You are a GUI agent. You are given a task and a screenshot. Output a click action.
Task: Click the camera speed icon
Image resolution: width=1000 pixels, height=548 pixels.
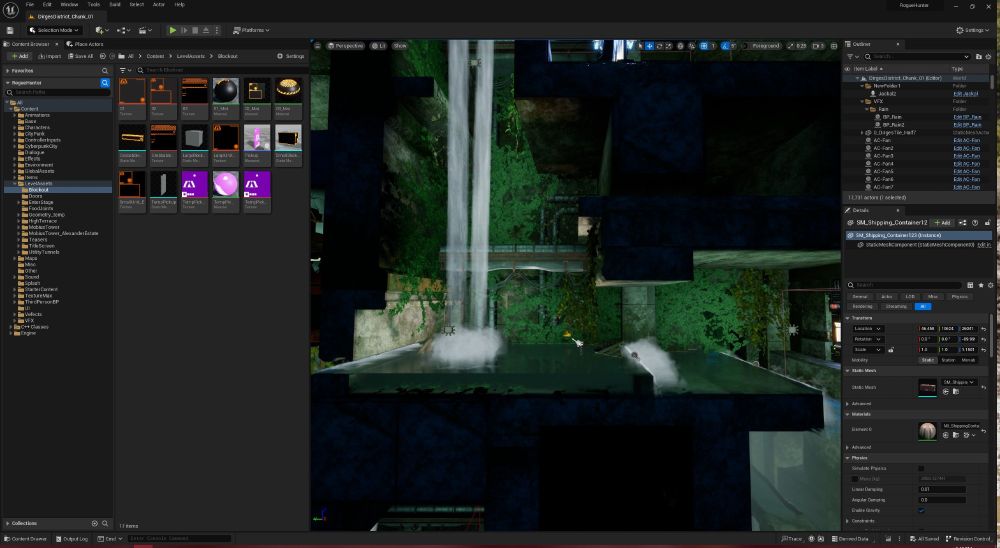(x=820, y=46)
